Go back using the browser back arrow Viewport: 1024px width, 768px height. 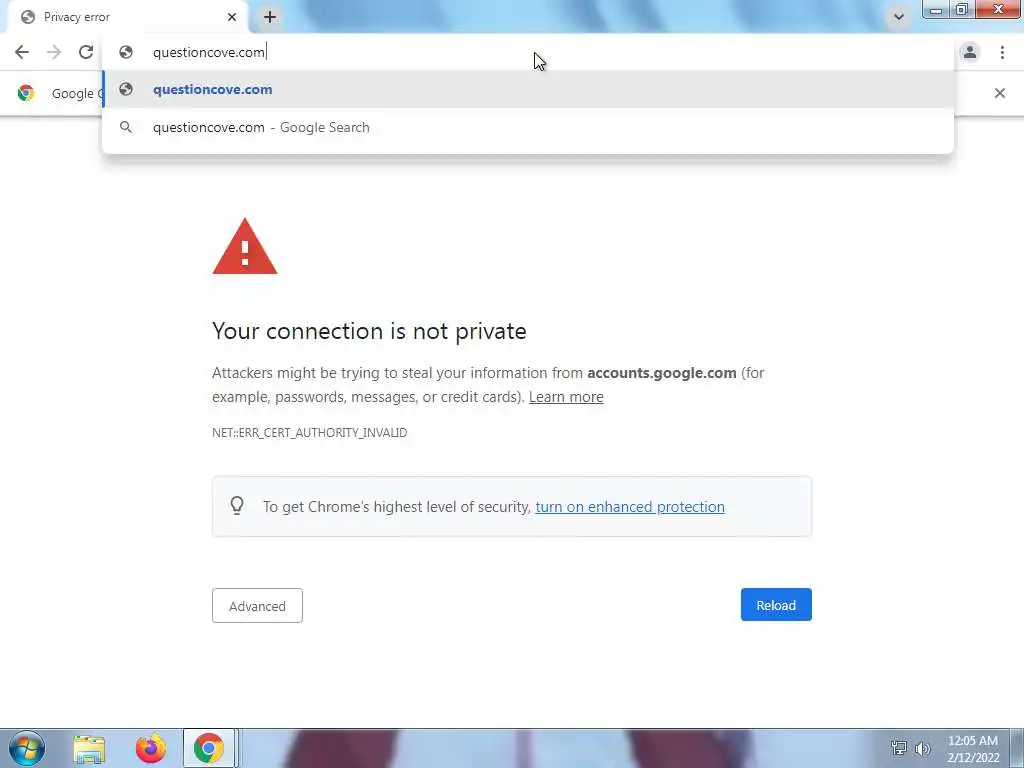pyautogui.click(x=22, y=52)
